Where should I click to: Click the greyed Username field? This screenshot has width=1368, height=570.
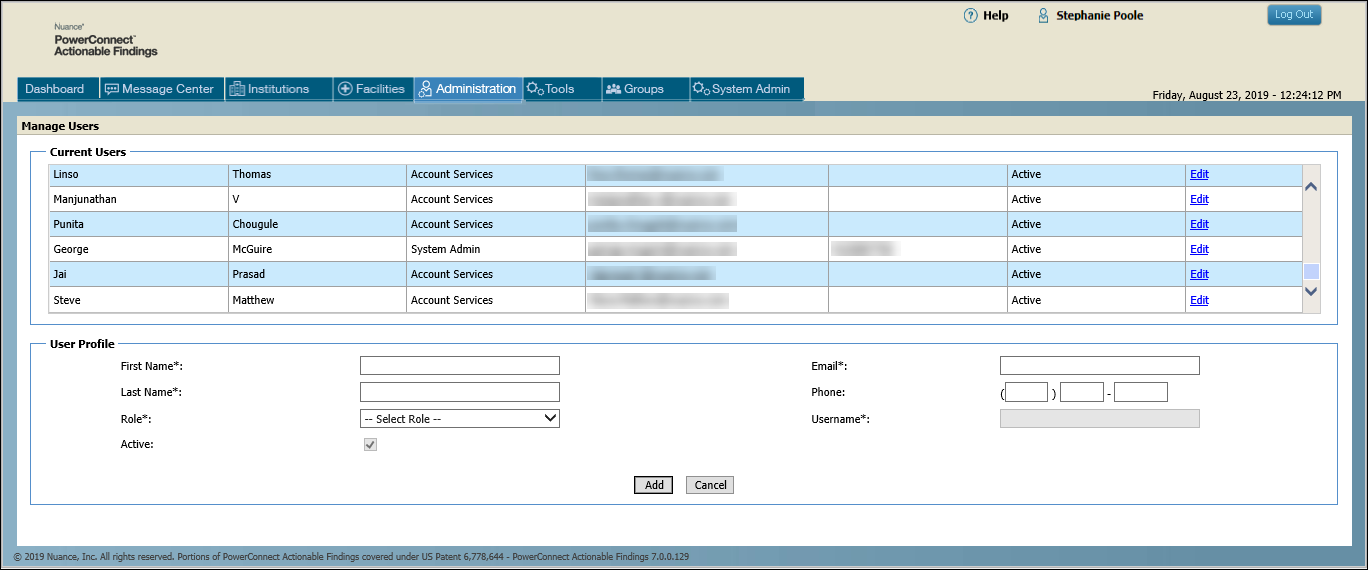(x=1100, y=419)
